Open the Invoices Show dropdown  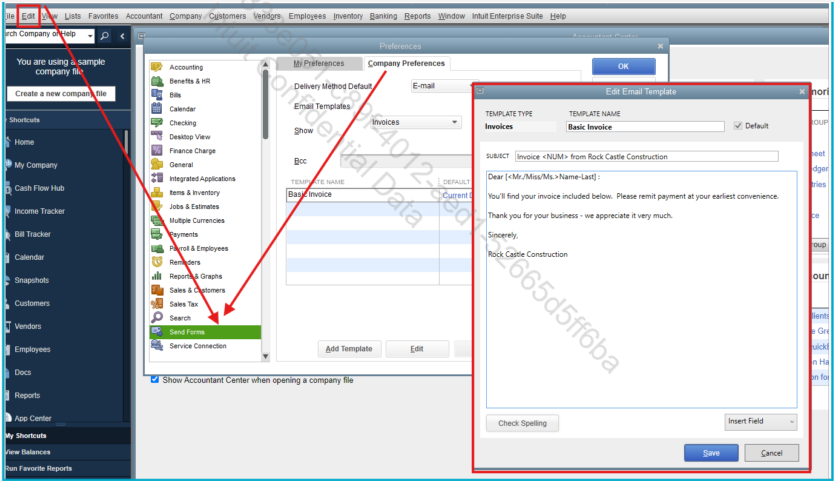[x=415, y=122]
